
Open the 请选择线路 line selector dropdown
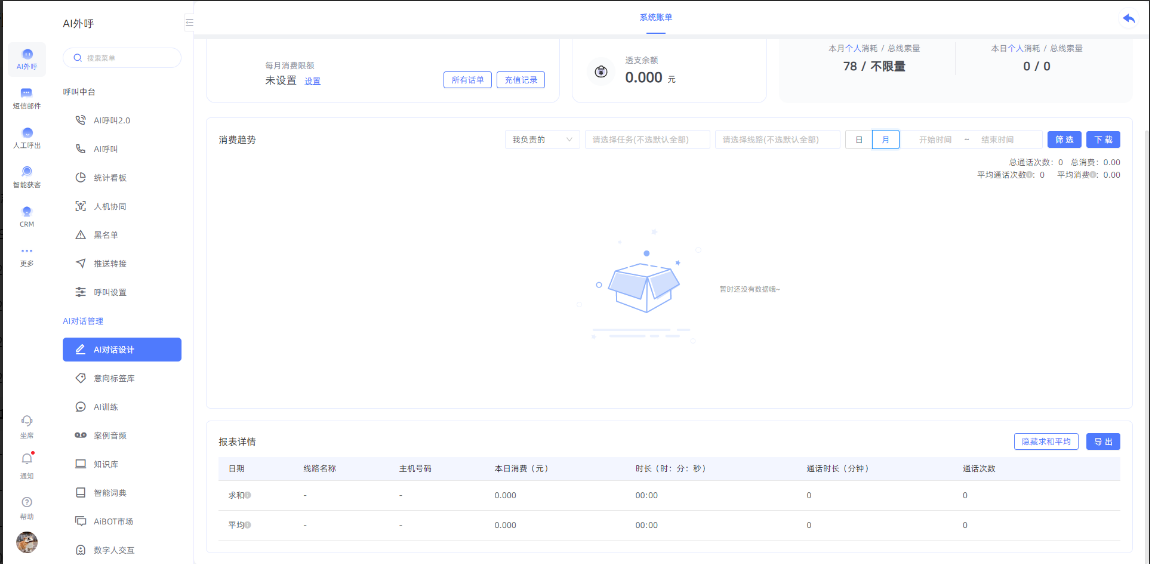click(777, 140)
